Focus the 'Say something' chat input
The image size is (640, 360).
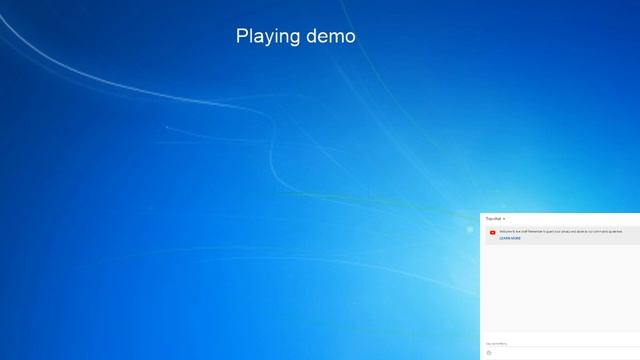(x=562, y=344)
